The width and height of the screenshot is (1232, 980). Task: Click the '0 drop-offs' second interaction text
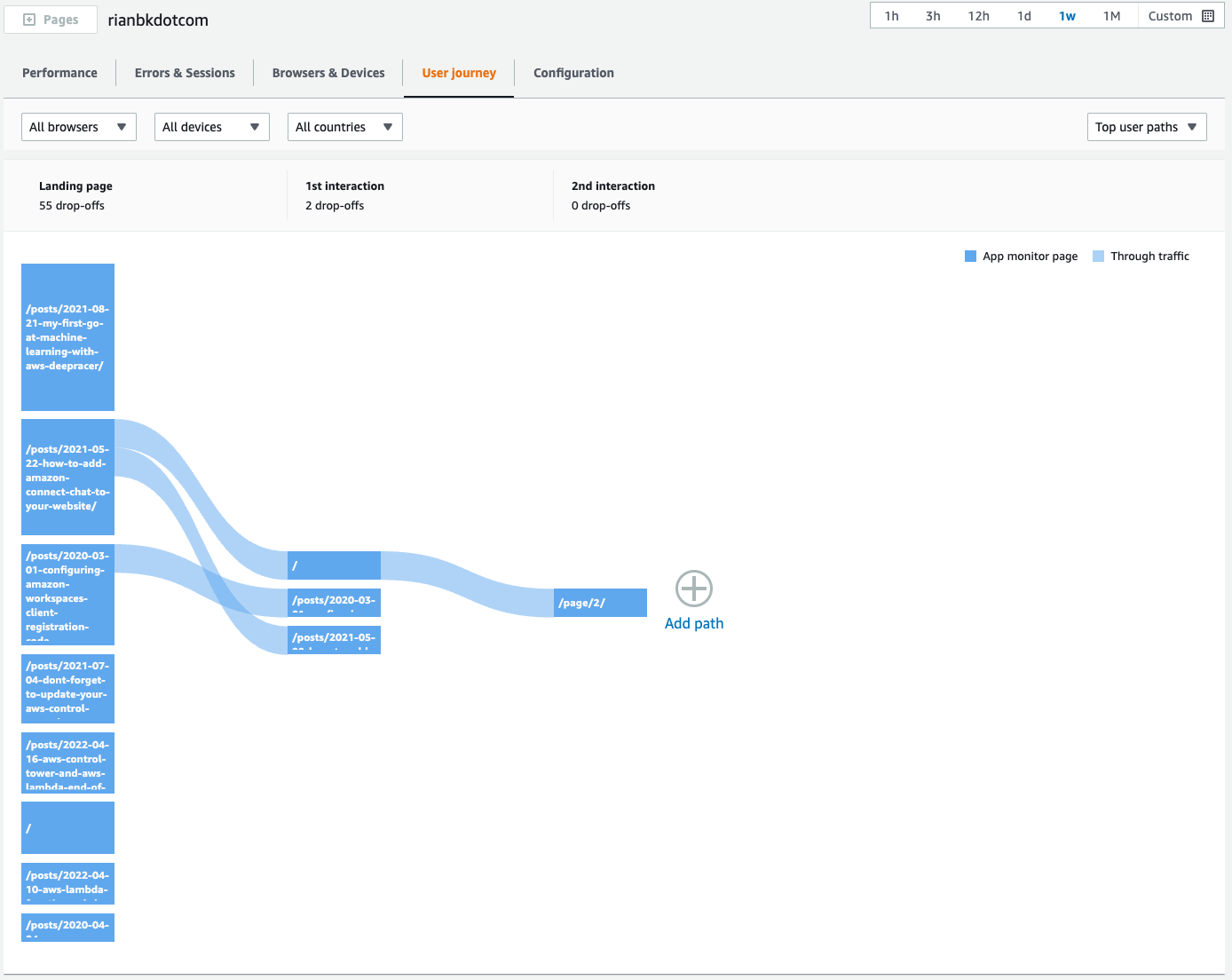coord(601,205)
